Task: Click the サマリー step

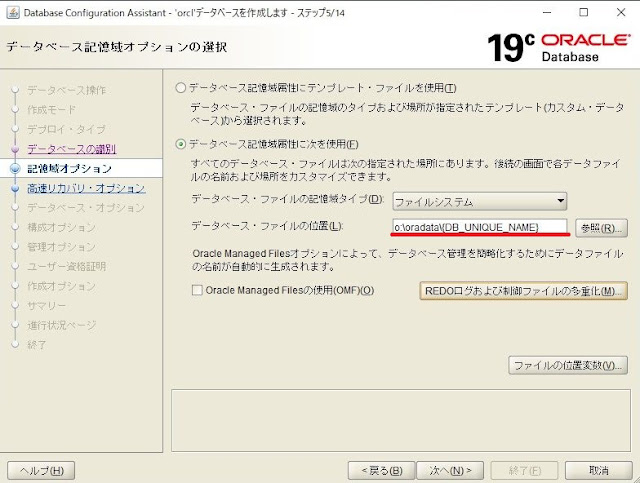Action: (x=46, y=306)
